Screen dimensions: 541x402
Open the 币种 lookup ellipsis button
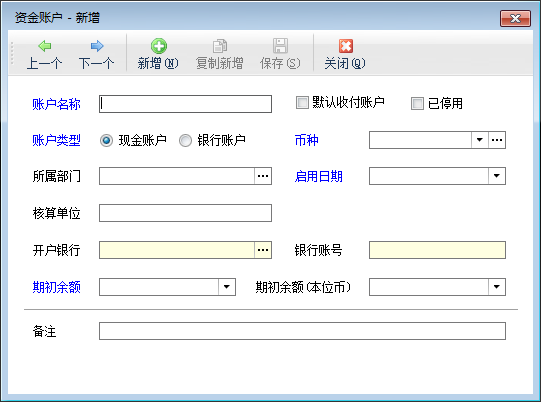pos(497,140)
